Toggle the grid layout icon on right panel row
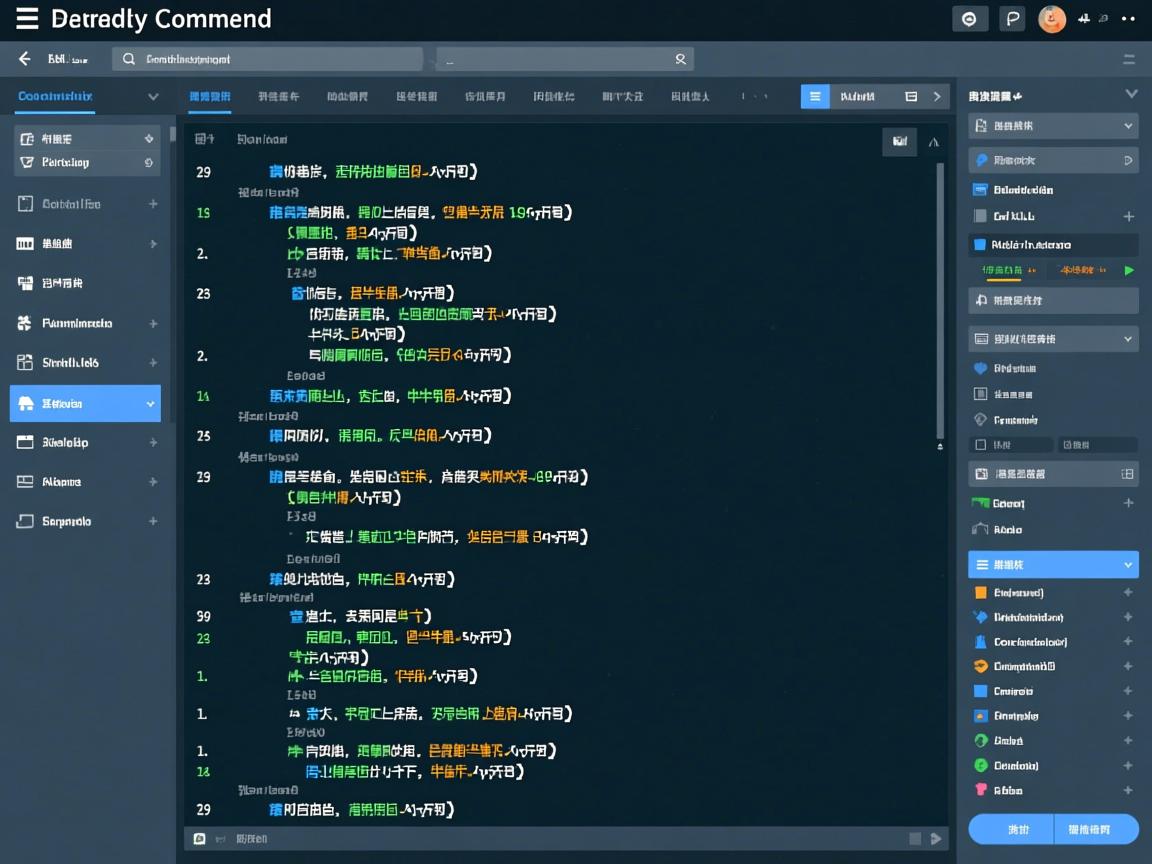1152x864 pixels. click(1127, 474)
